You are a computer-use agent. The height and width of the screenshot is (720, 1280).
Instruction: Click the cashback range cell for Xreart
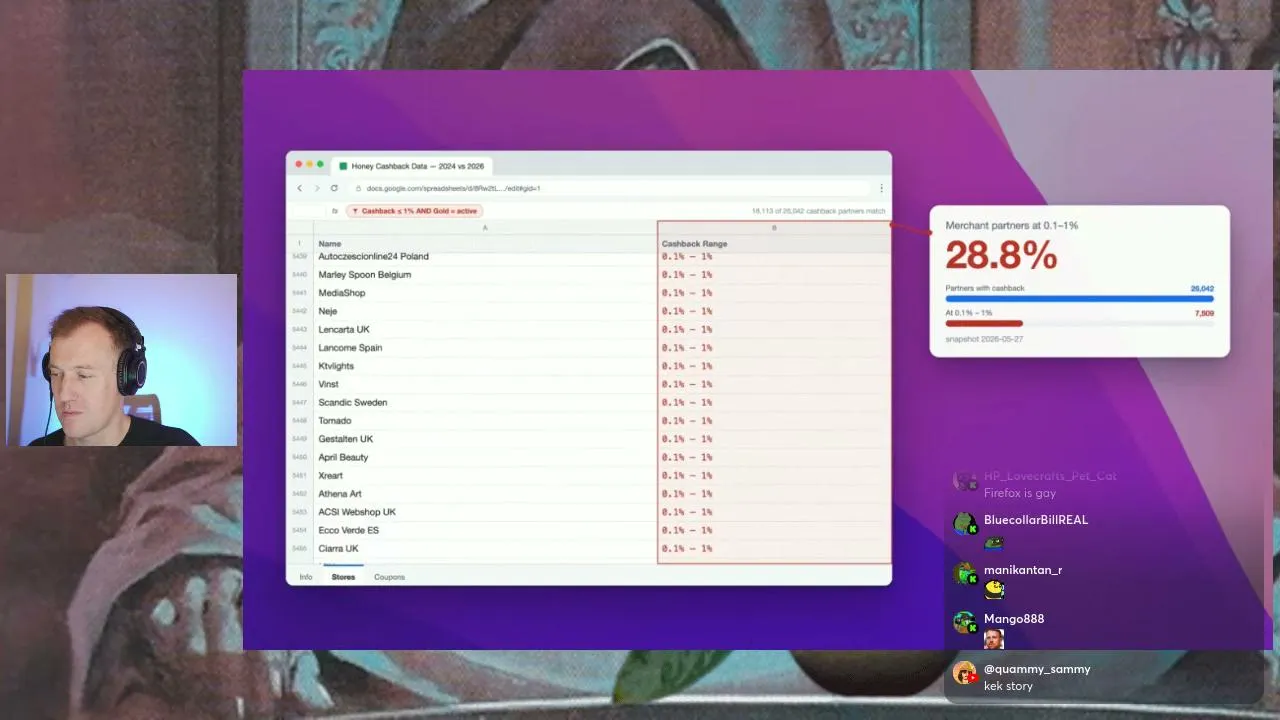click(x=774, y=475)
